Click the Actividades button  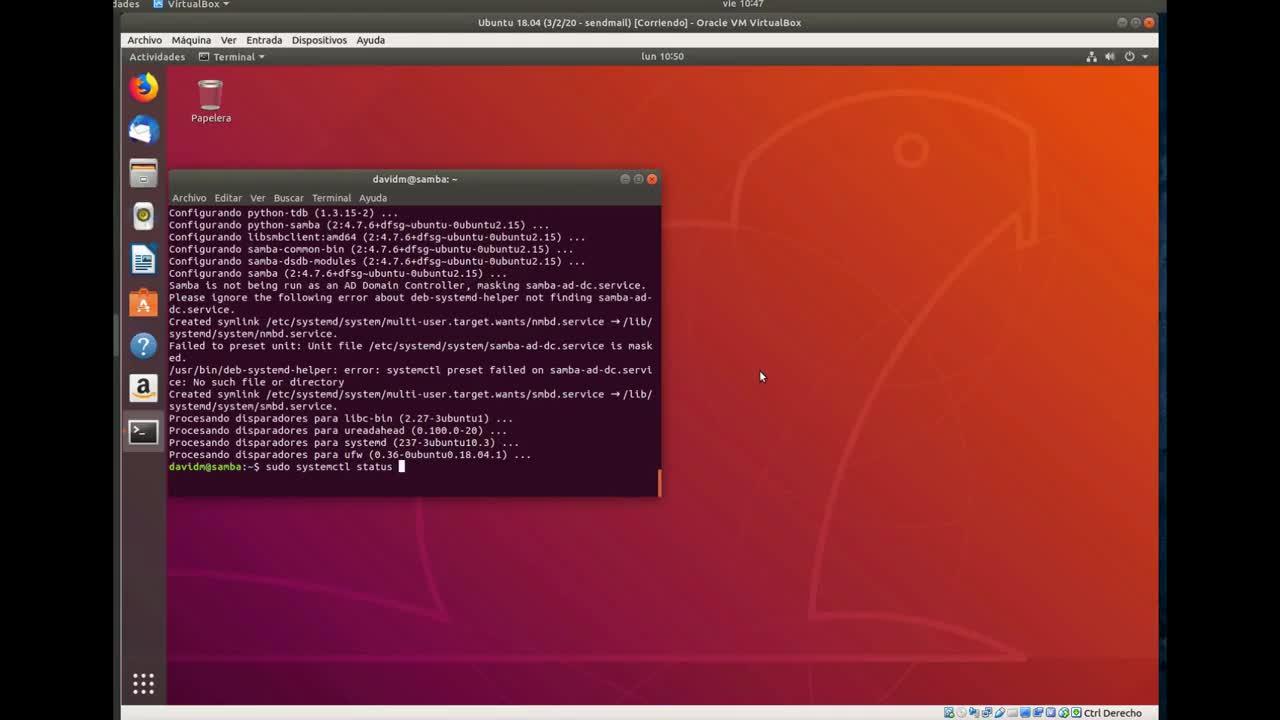[x=157, y=57]
